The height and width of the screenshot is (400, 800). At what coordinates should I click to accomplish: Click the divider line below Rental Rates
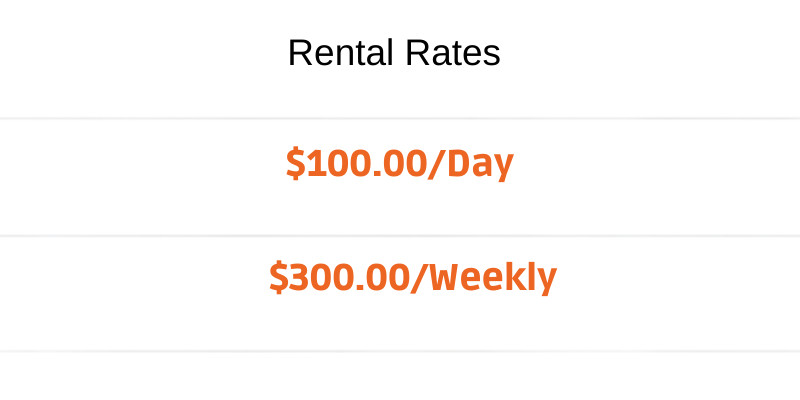[x=400, y=118]
